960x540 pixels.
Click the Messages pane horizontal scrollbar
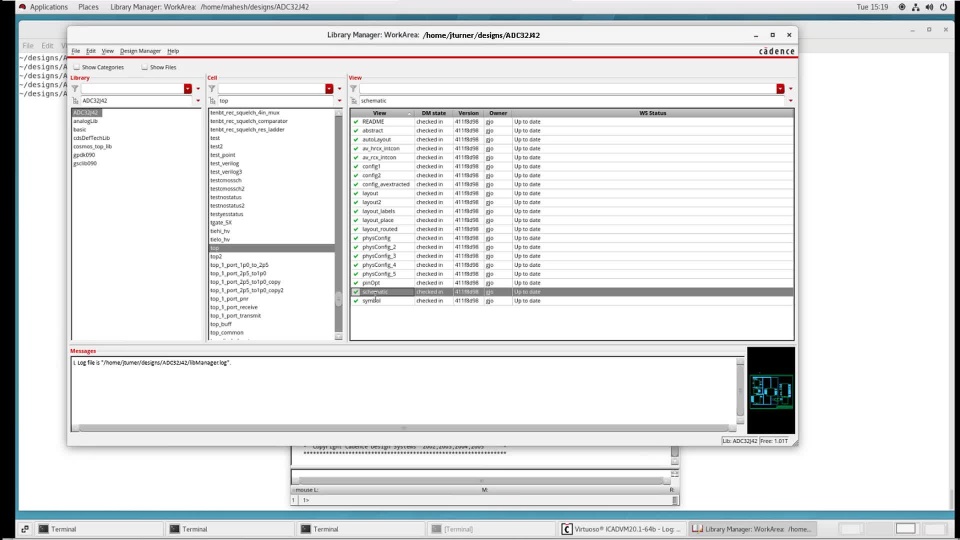(404, 428)
